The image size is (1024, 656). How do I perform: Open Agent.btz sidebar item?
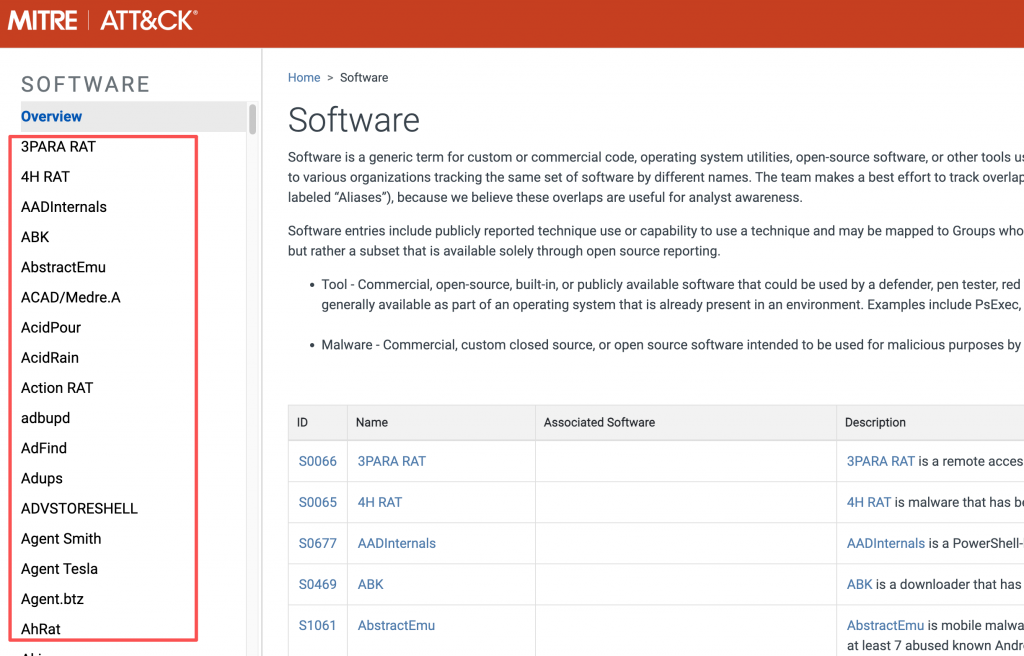click(x=52, y=599)
